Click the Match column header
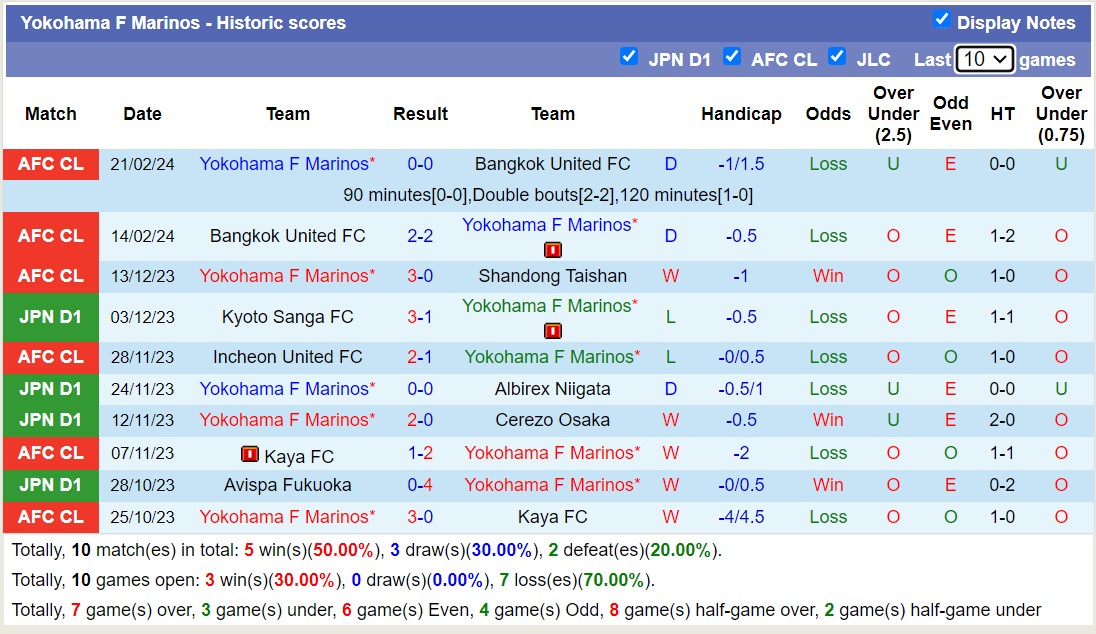 click(x=50, y=114)
